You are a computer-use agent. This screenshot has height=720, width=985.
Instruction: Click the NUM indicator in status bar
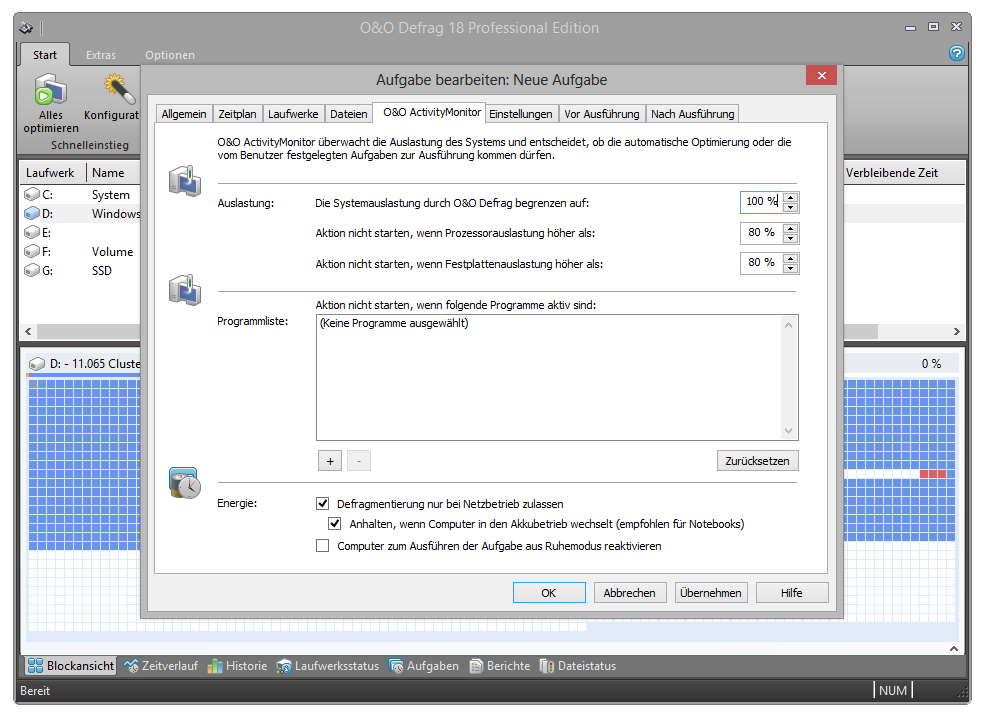[x=893, y=690]
